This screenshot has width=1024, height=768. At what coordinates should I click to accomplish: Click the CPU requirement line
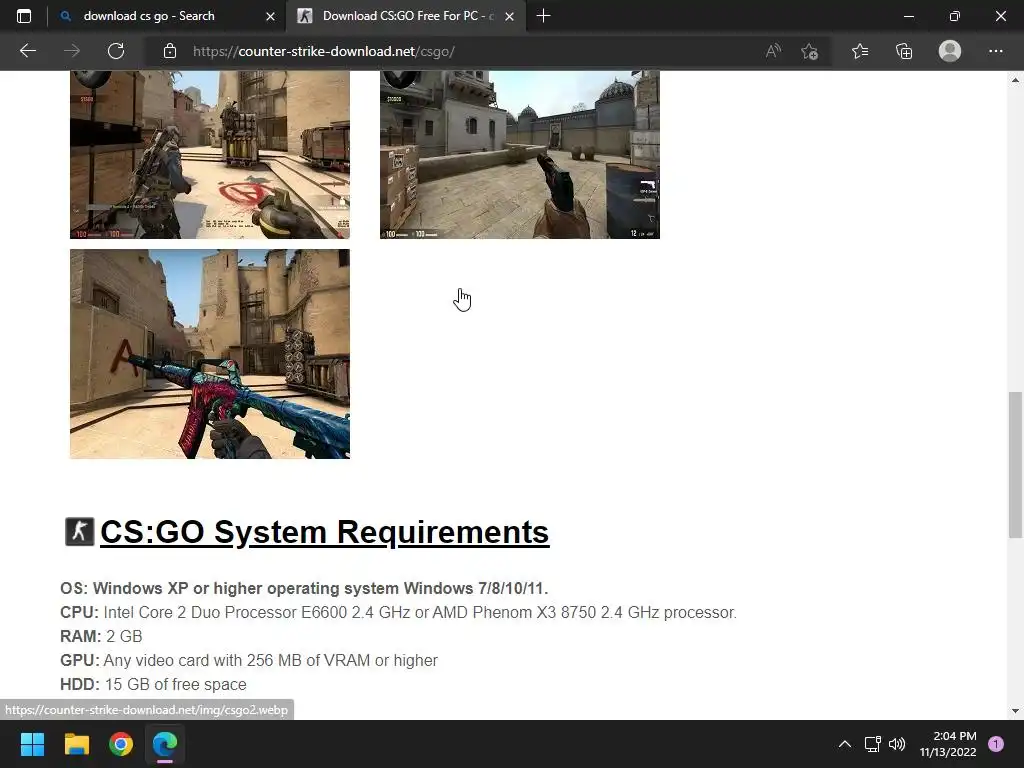click(398, 613)
